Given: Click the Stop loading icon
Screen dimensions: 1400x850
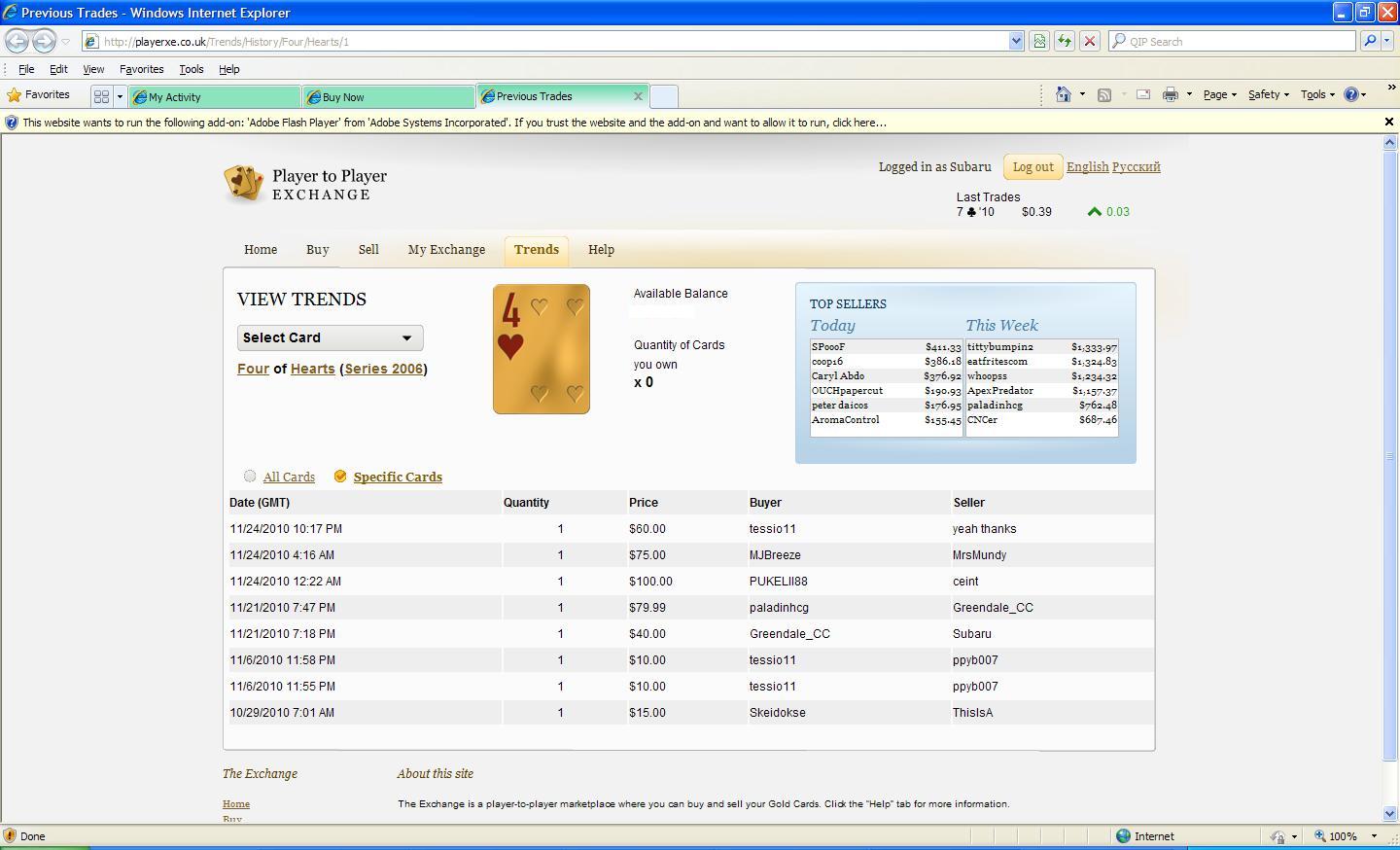Looking at the screenshot, I should tap(1090, 41).
